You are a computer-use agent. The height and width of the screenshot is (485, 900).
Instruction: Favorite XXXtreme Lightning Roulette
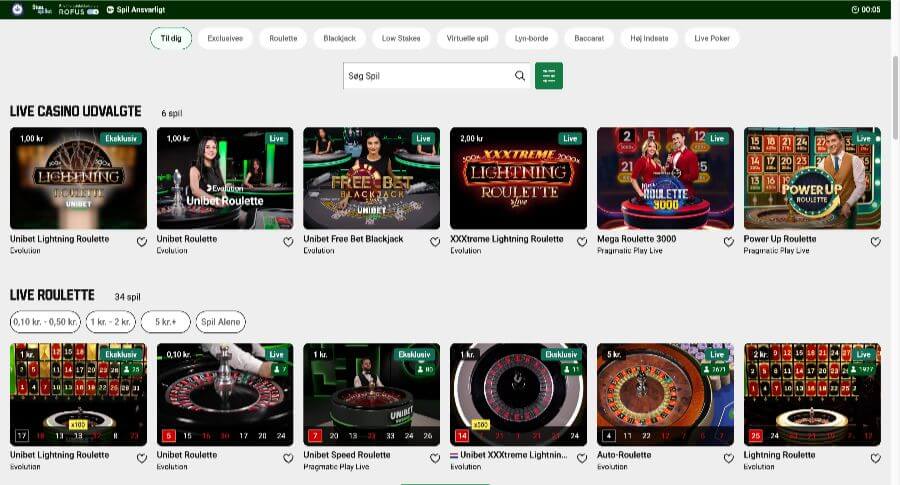(582, 242)
